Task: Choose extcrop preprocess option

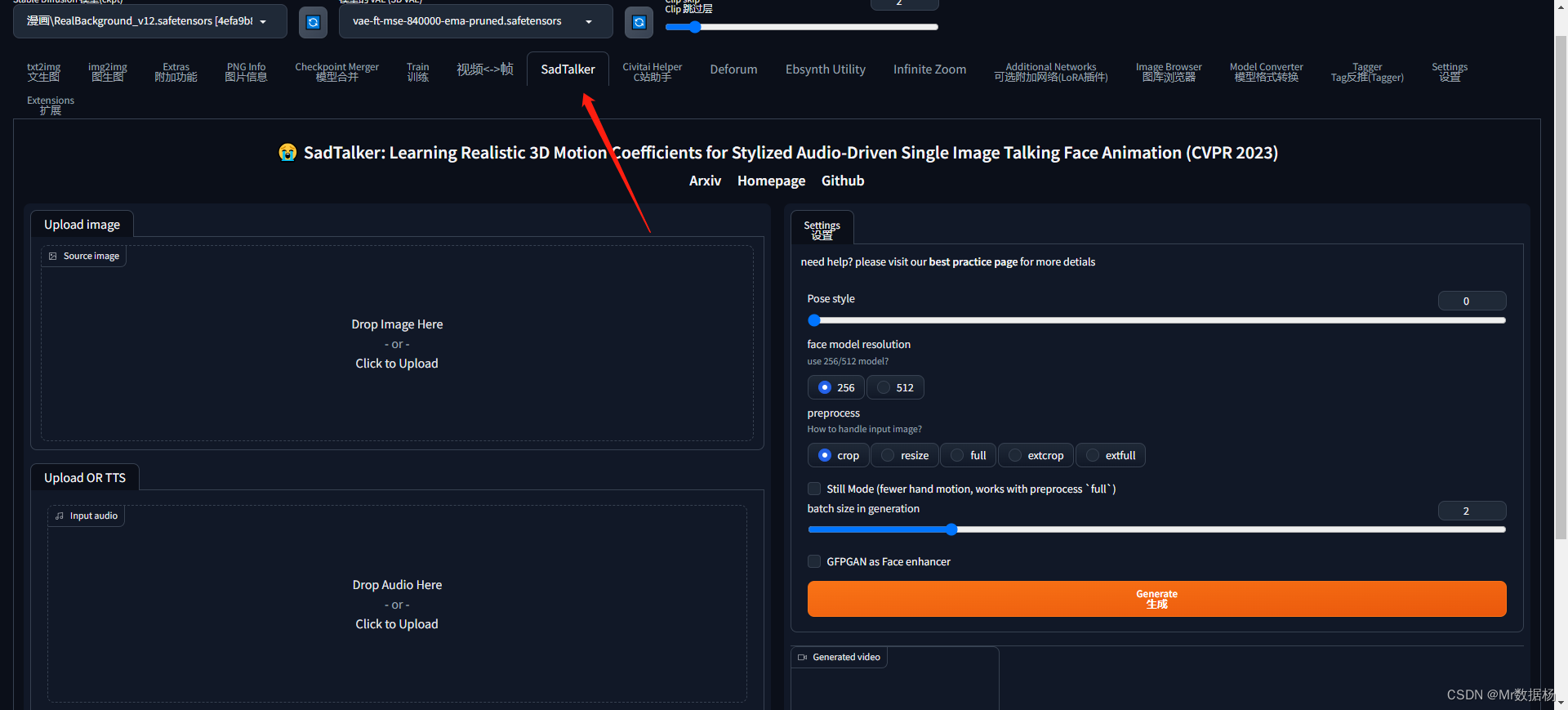Action: (1036, 455)
